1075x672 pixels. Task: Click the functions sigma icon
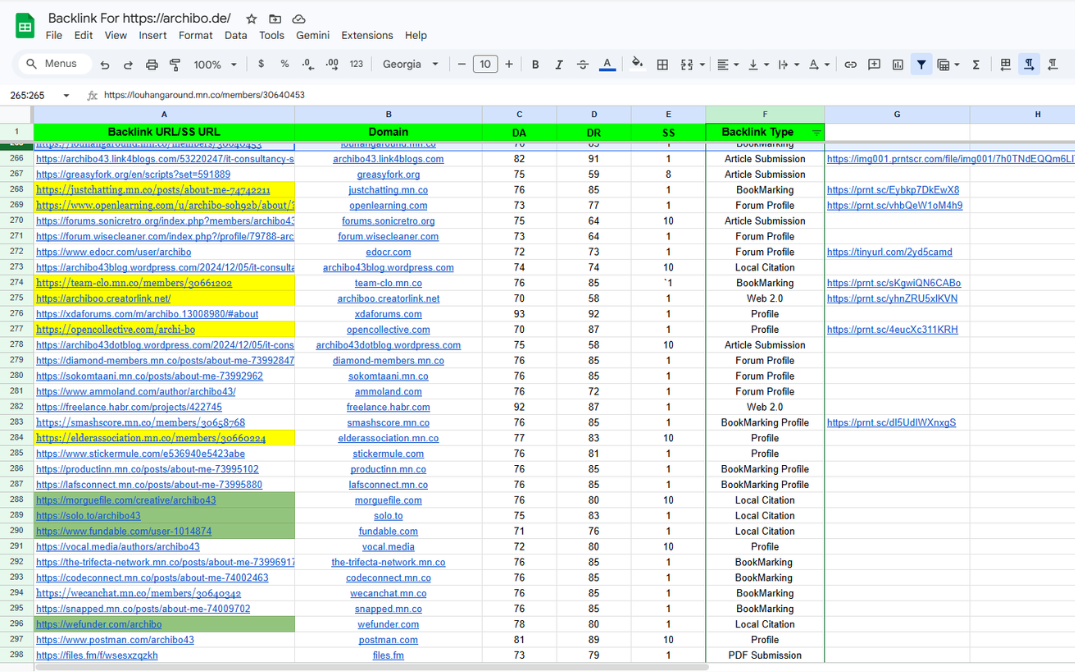[976, 65]
